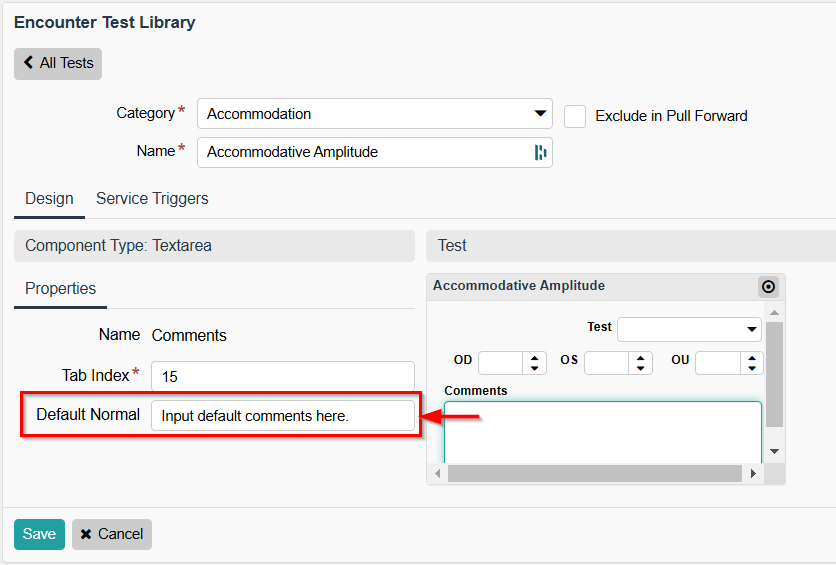Click the OD value stepper arrows
Screen dimensions: 836x565
coord(535,362)
